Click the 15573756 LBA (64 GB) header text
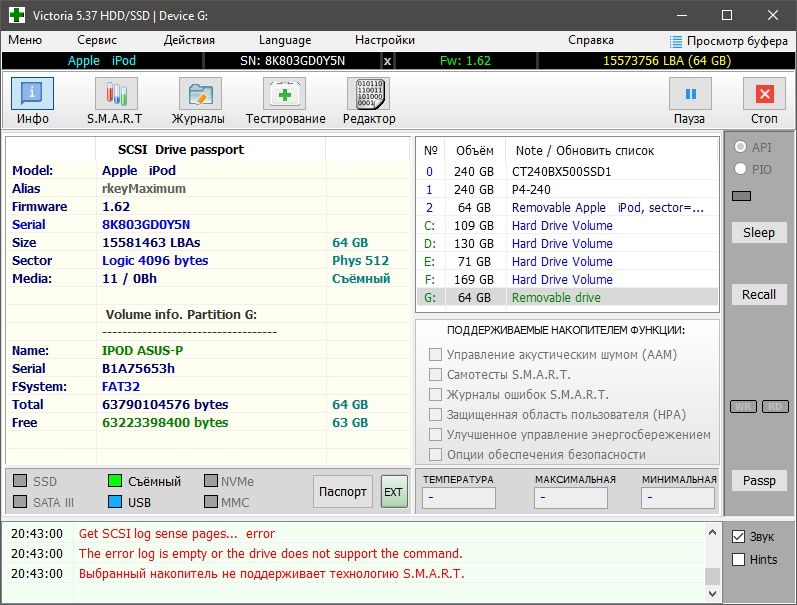The width and height of the screenshot is (797, 605). [x=667, y=61]
